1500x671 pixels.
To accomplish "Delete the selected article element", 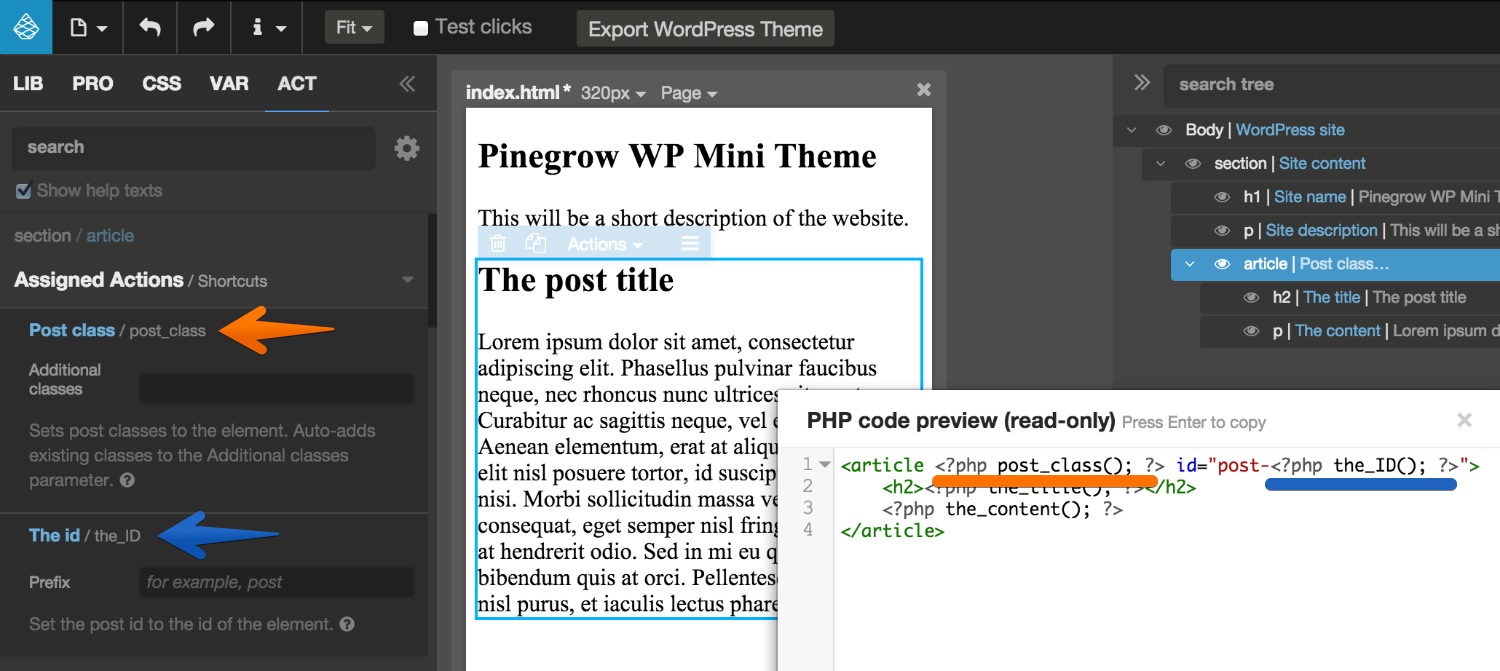I will [498, 243].
